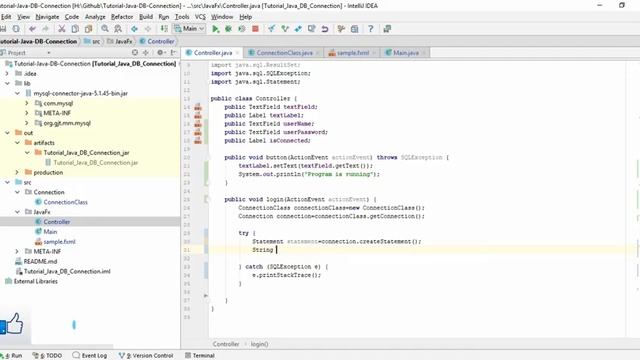Click Scroll from Source icon in Project panel
The height and width of the screenshot is (360, 640).
pyautogui.click(x=135, y=53)
